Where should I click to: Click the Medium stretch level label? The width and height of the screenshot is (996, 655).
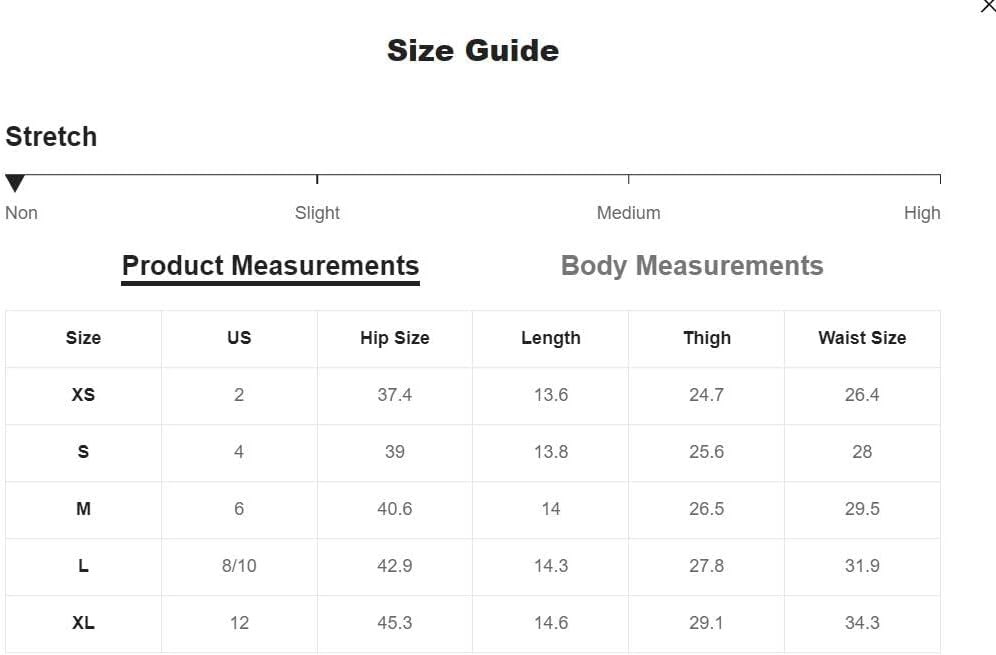628,213
